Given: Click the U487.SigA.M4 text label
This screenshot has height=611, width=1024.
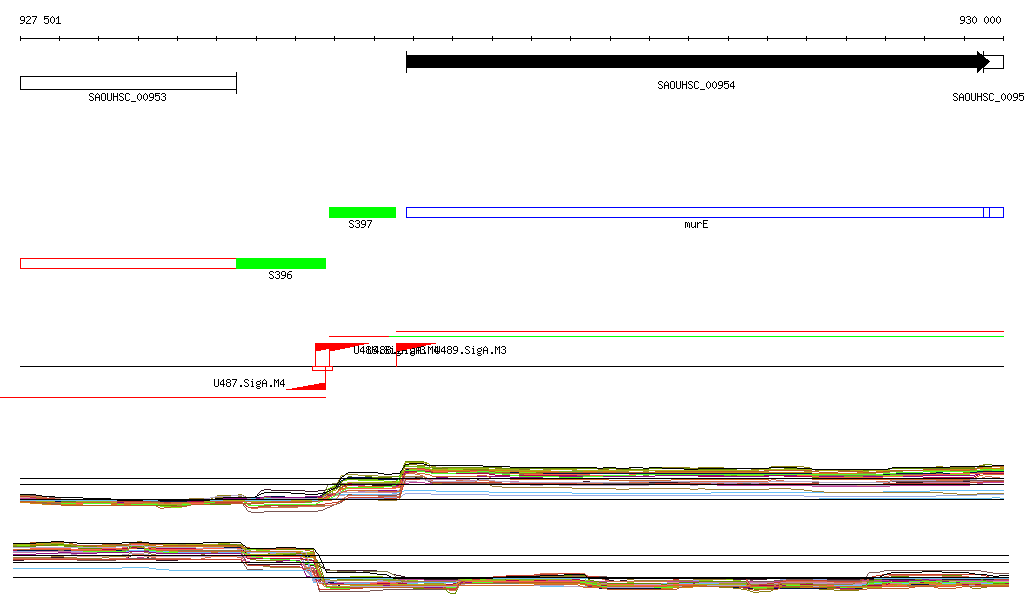Looking at the screenshot, I should [249, 383].
